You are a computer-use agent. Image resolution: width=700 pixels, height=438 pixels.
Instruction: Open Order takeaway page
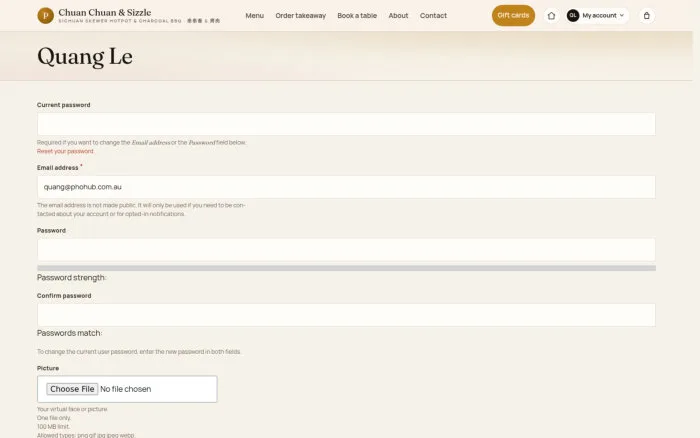300,16
